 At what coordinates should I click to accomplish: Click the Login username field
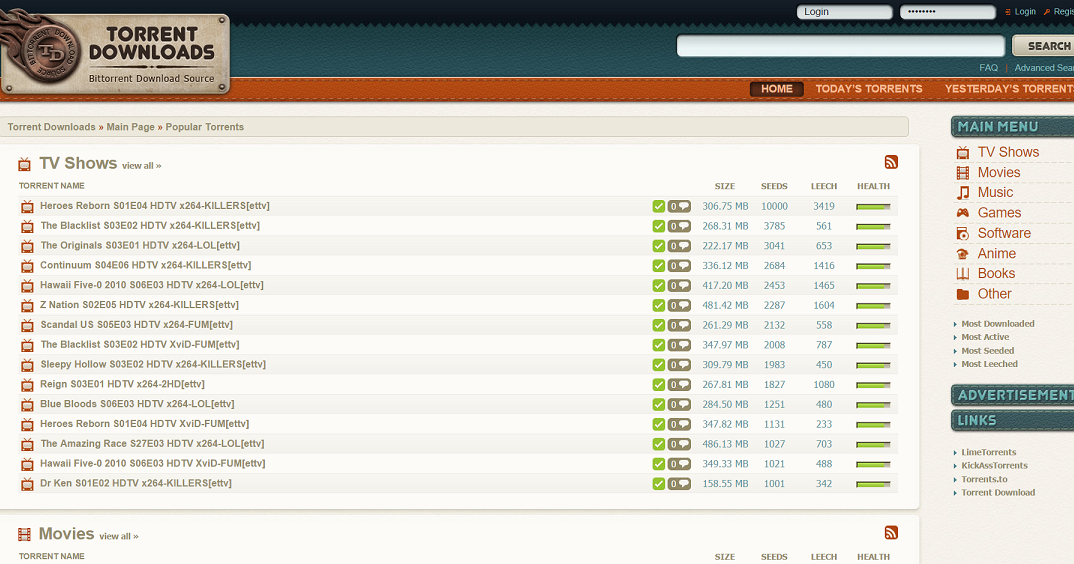click(845, 12)
